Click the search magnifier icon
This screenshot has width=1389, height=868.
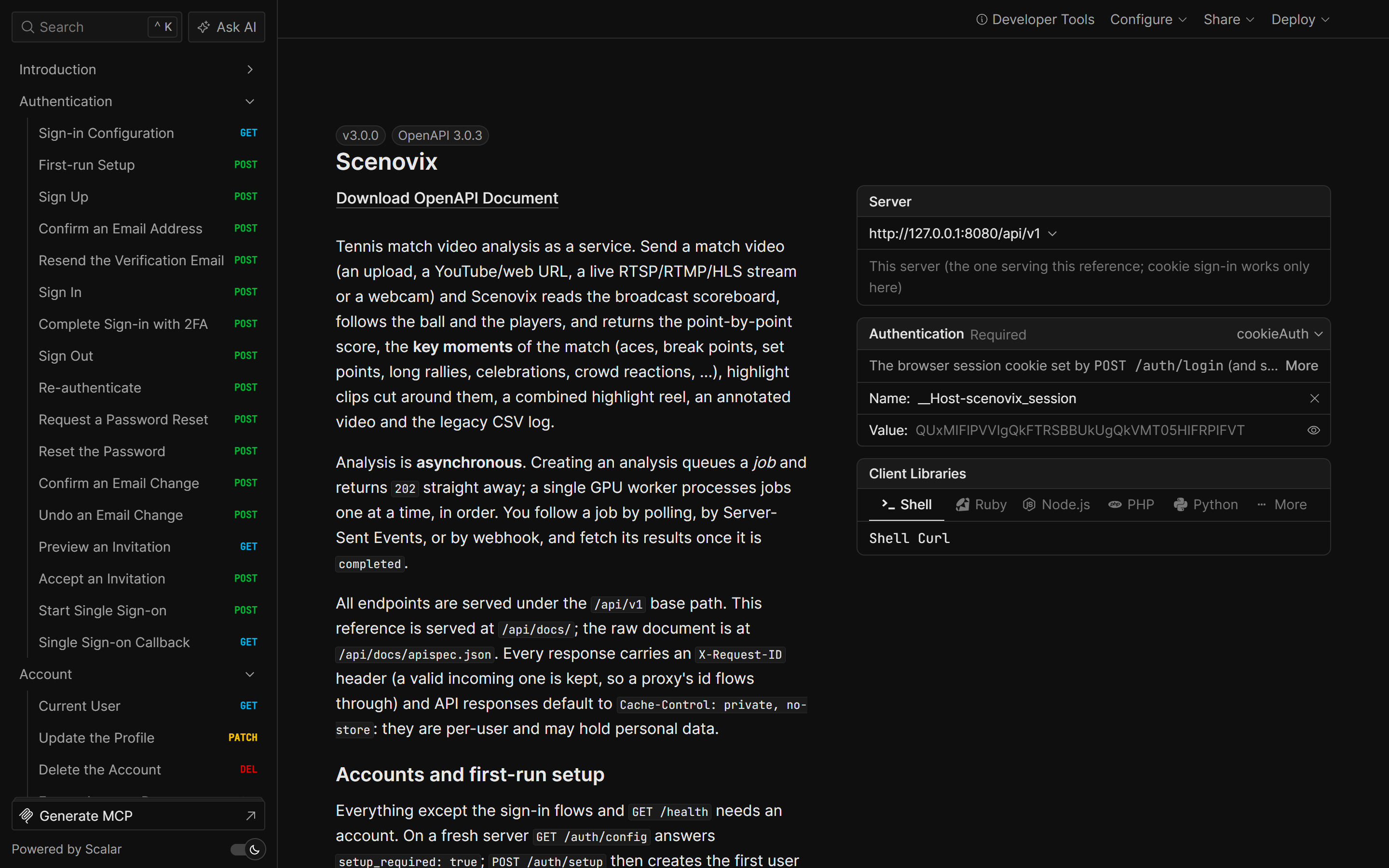[27, 27]
